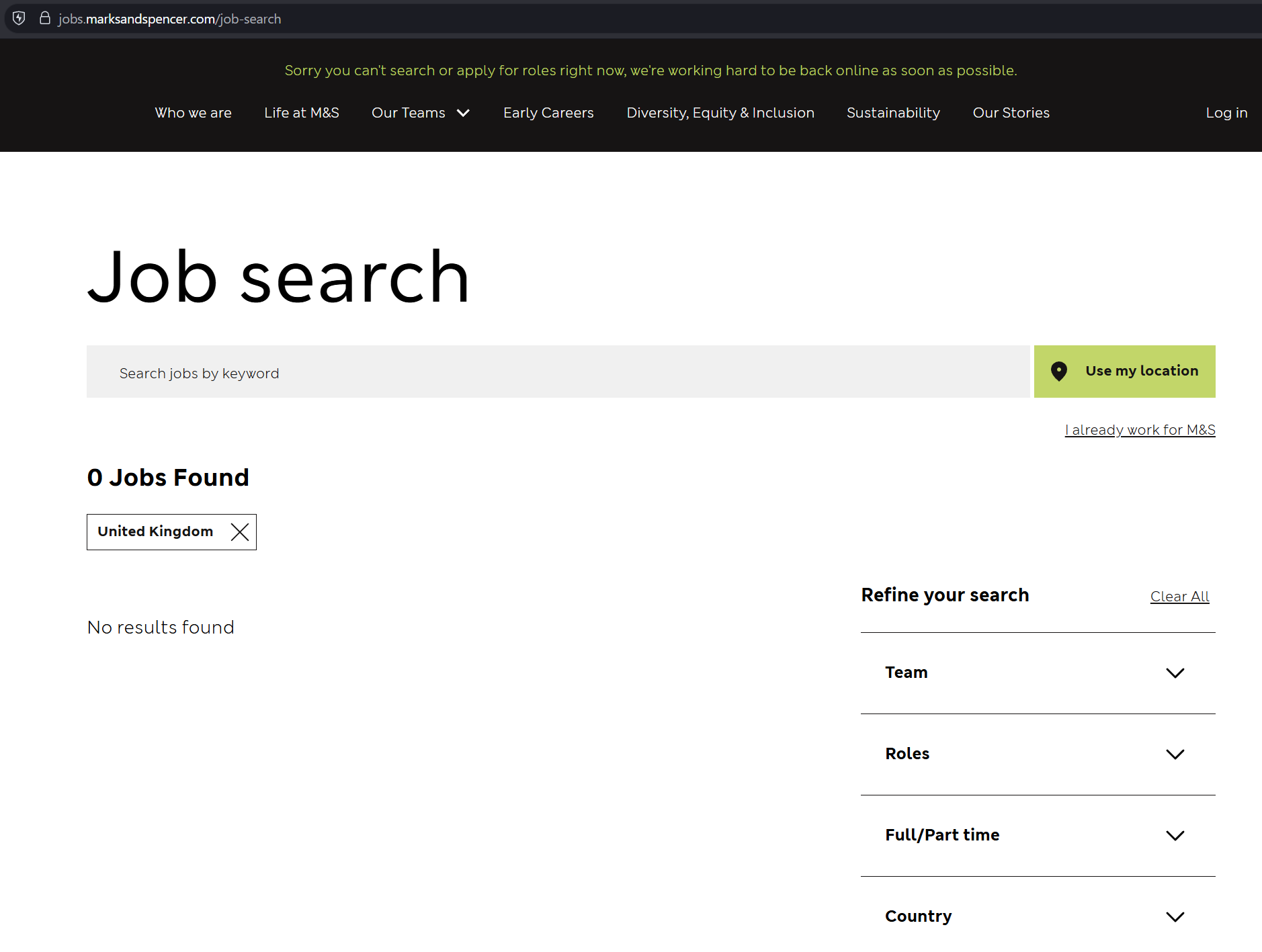
Task: Expand the Full/Part time filter
Action: (x=1175, y=836)
